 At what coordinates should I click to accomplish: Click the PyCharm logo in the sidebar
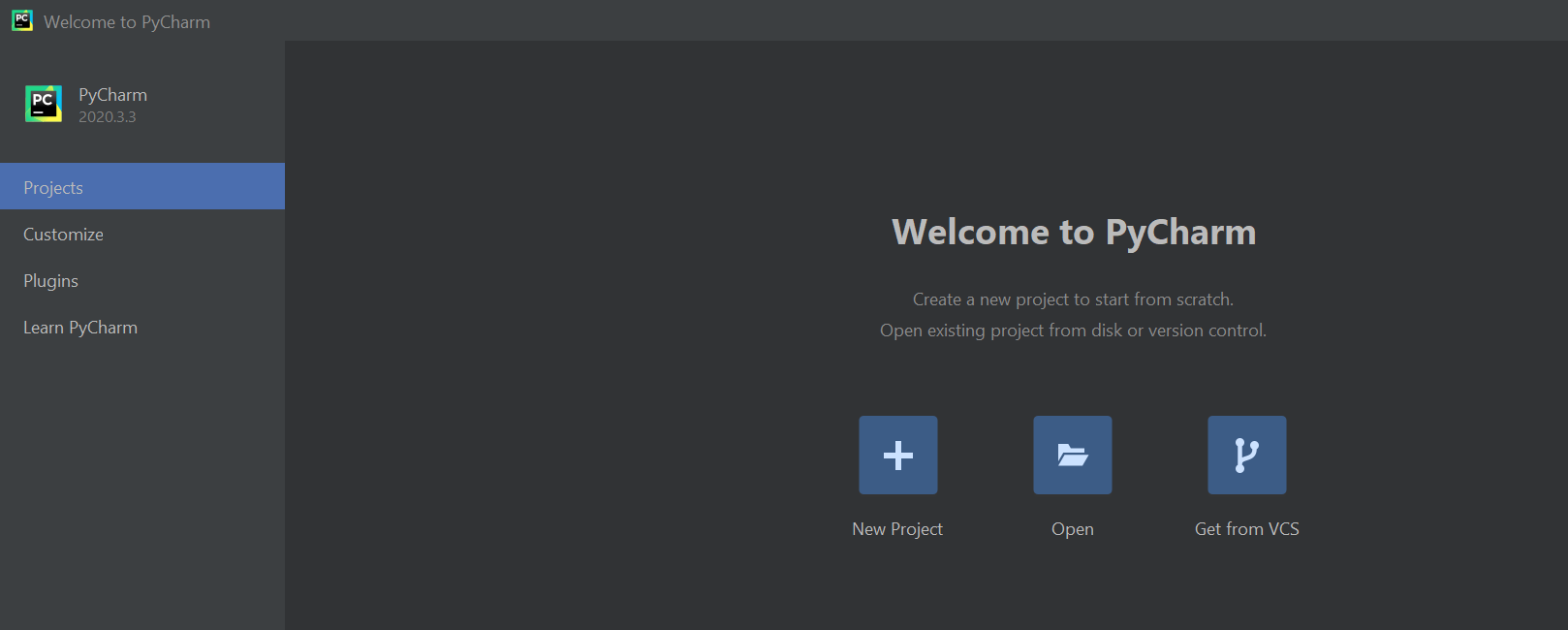[44, 104]
